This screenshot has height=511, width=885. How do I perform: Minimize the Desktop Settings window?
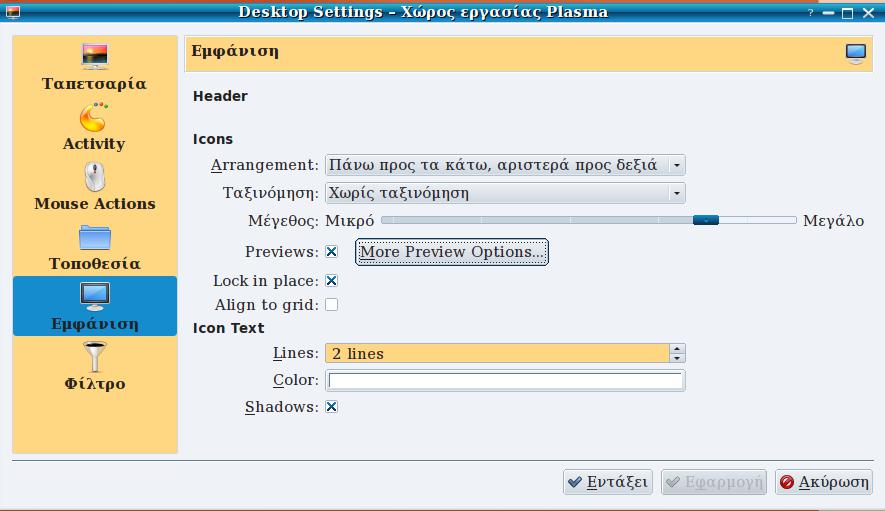[x=829, y=12]
